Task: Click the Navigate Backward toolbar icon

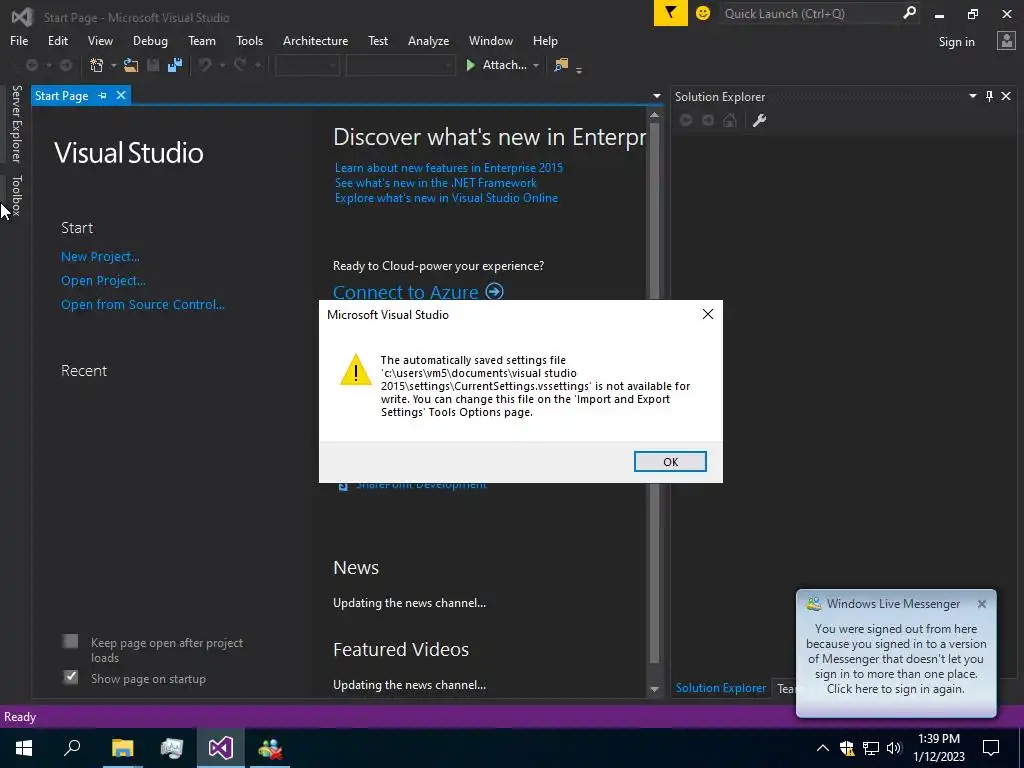Action: 31,65
